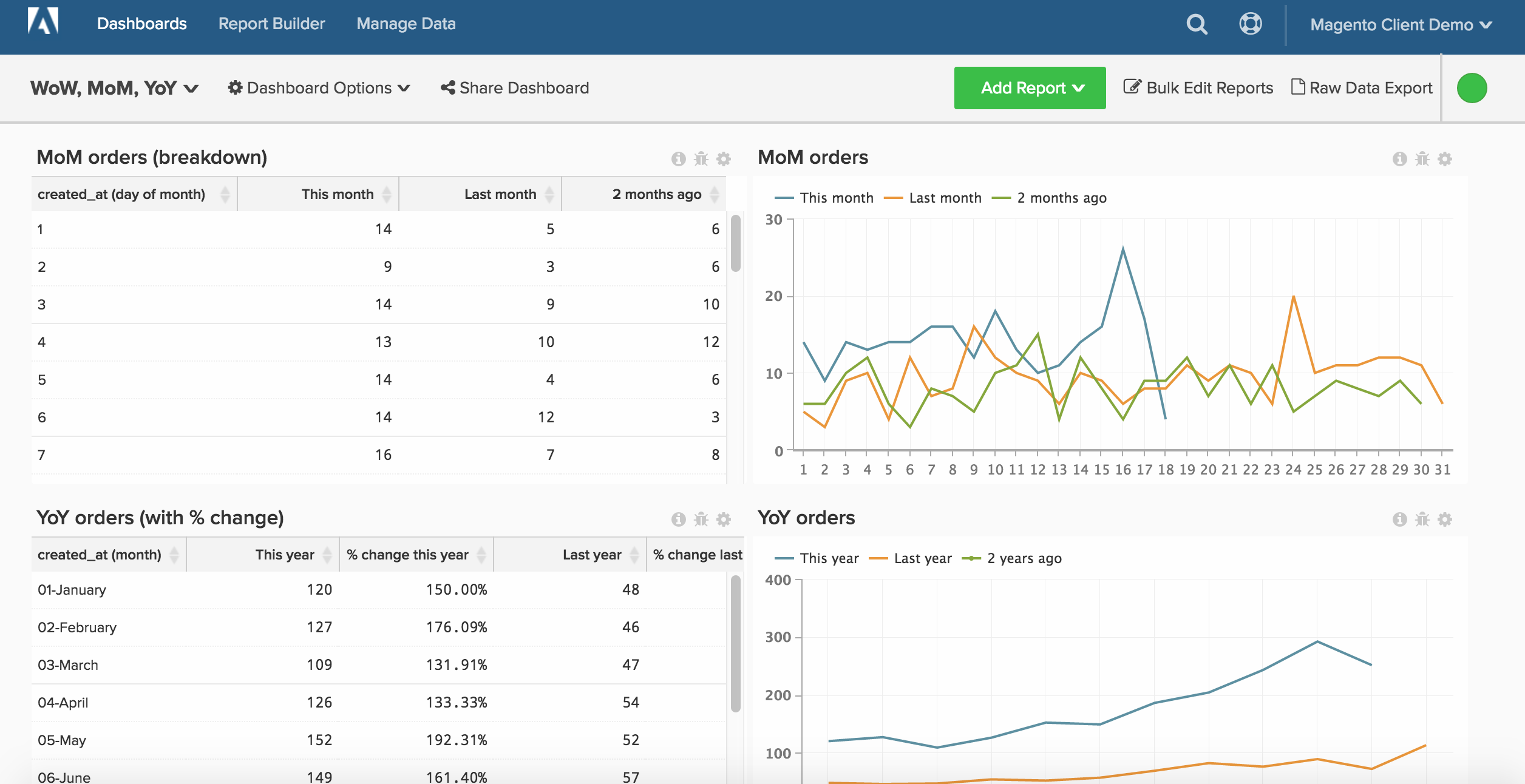Go to Report Builder tab
This screenshot has width=1525, height=784.
(x=271, y=24)
